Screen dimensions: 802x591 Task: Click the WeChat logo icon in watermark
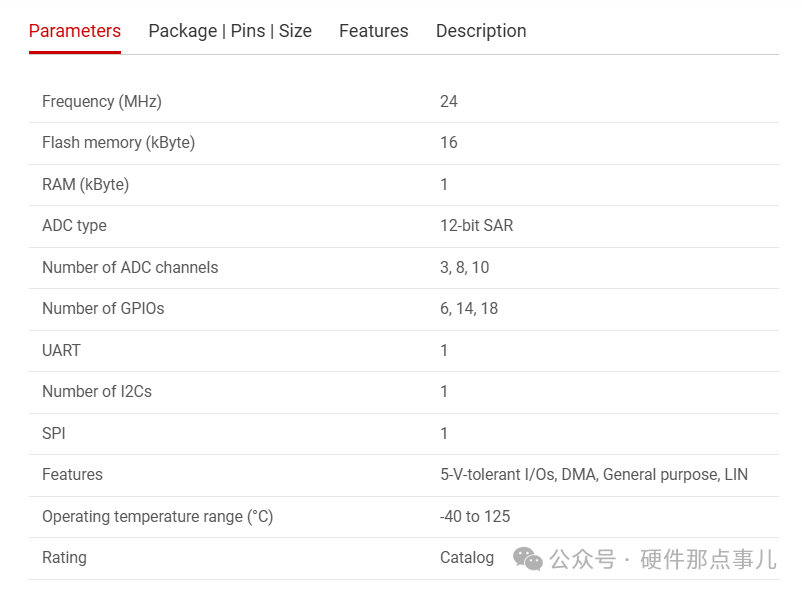click(x=528, y=559)
